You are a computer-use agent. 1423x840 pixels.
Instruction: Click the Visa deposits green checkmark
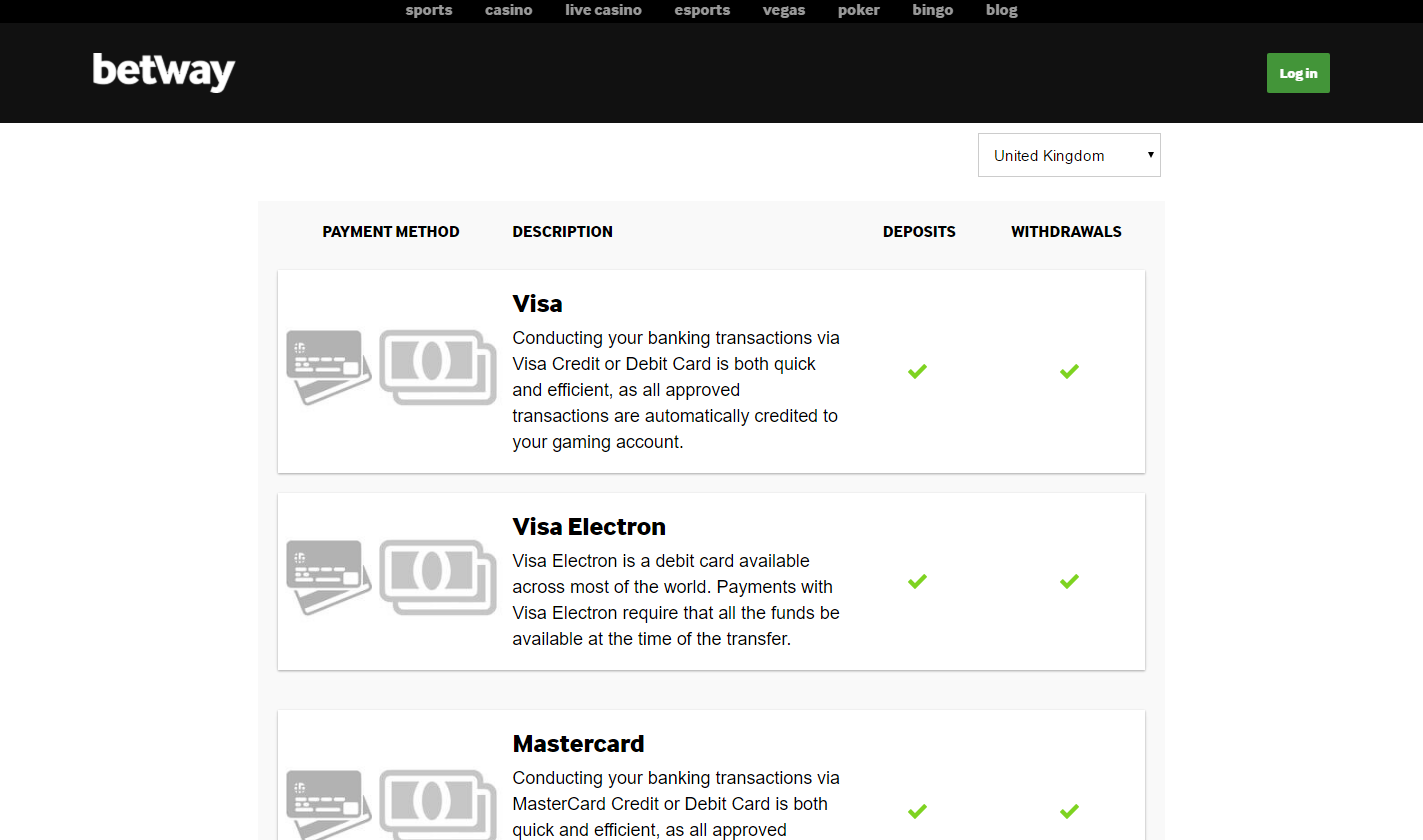(917, 371)
